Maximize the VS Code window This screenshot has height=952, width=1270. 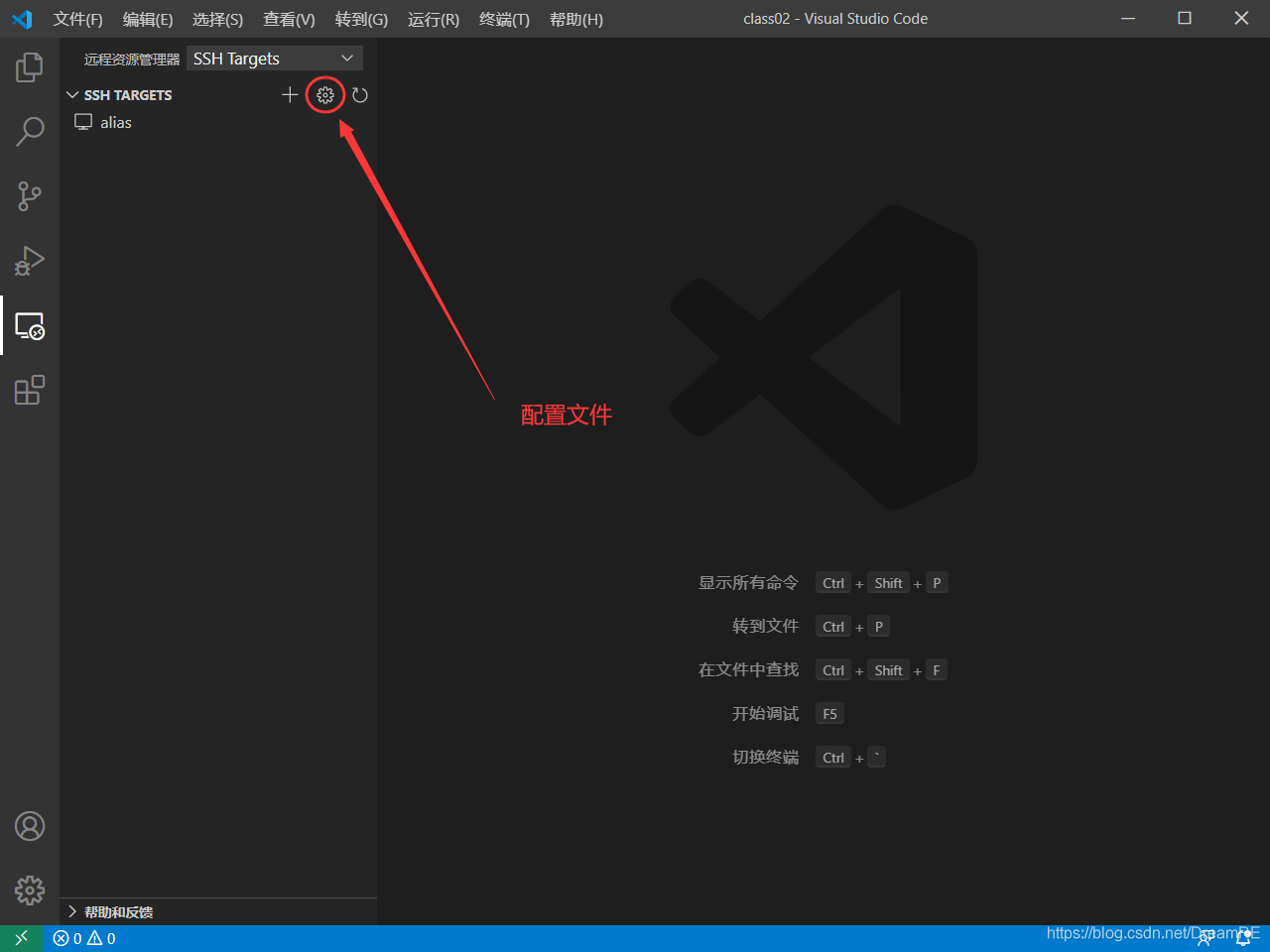click(1185, 19)
